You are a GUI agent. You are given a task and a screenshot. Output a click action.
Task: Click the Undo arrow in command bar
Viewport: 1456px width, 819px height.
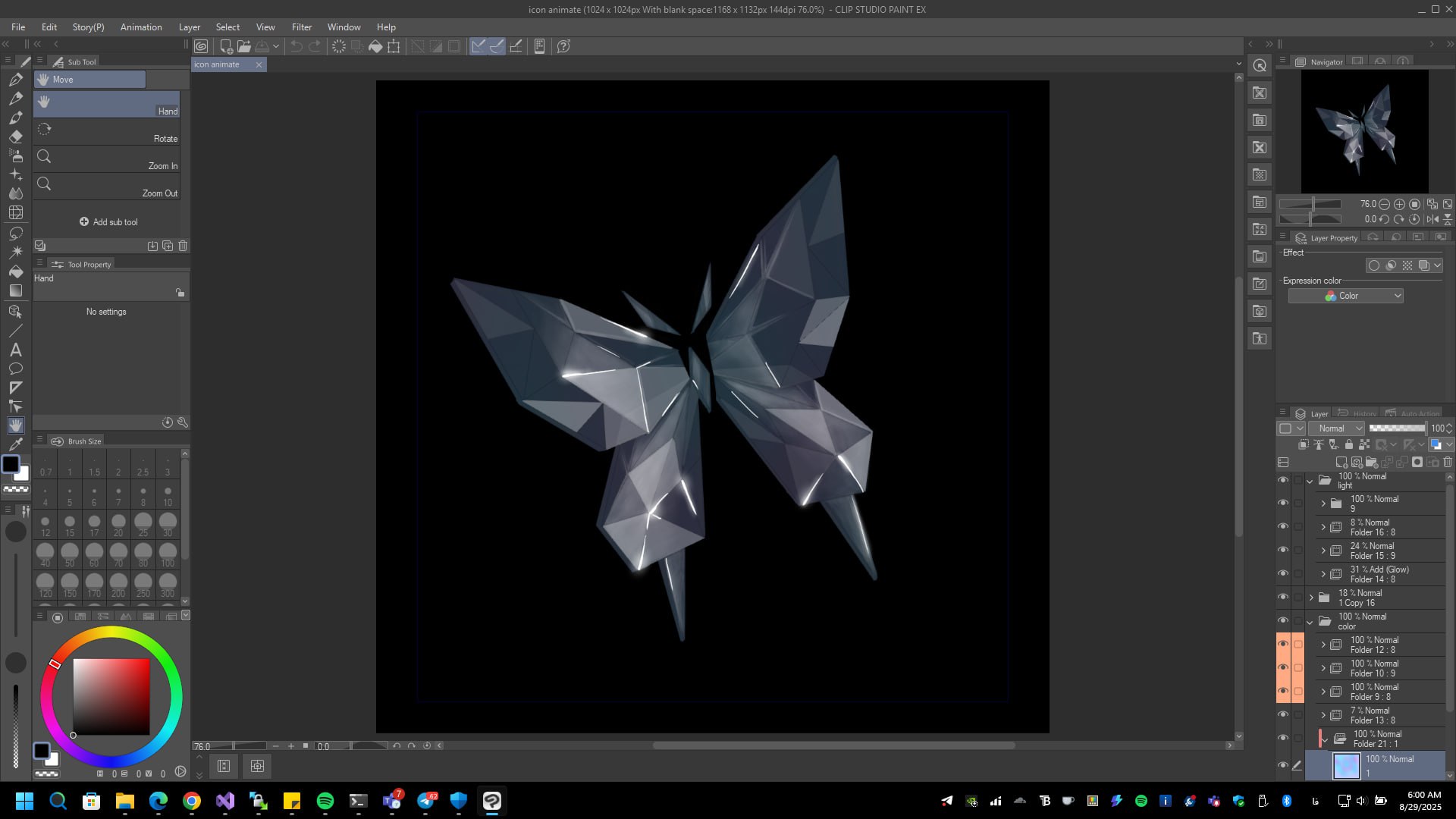[297, 46]
